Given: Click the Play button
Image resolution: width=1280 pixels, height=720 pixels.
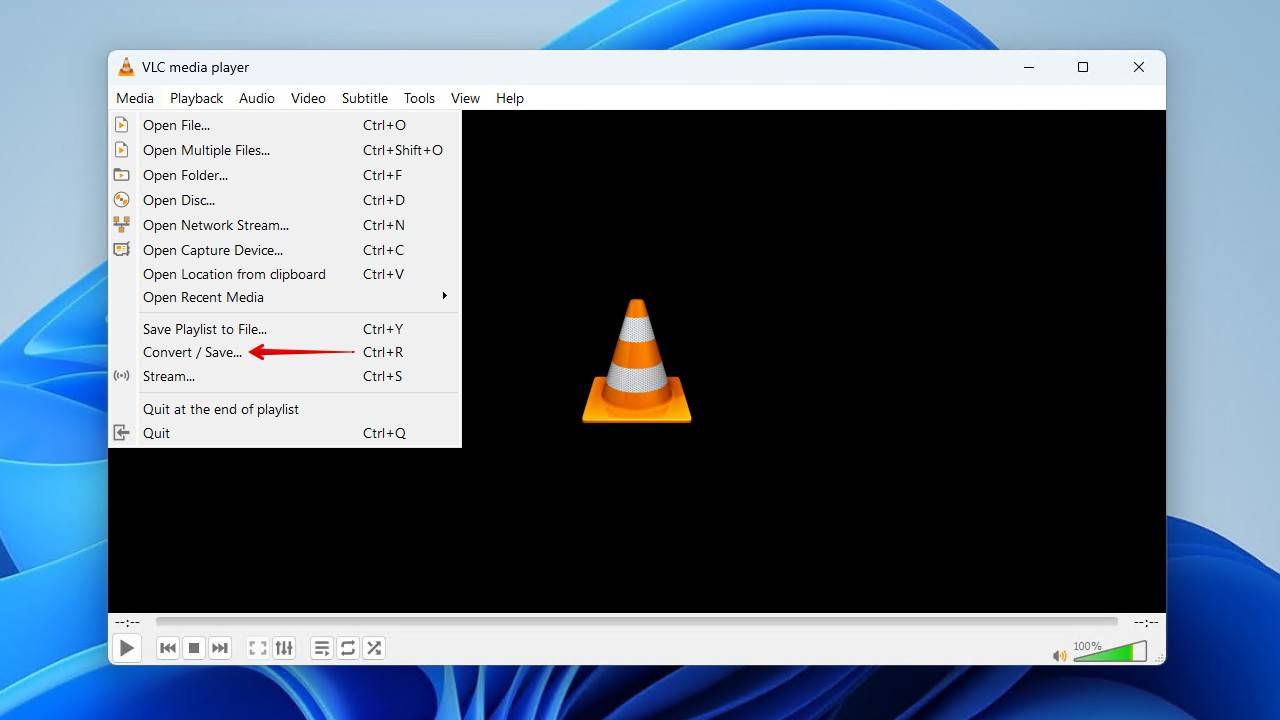Looking at the screenshot, I should tap(127, 648).
